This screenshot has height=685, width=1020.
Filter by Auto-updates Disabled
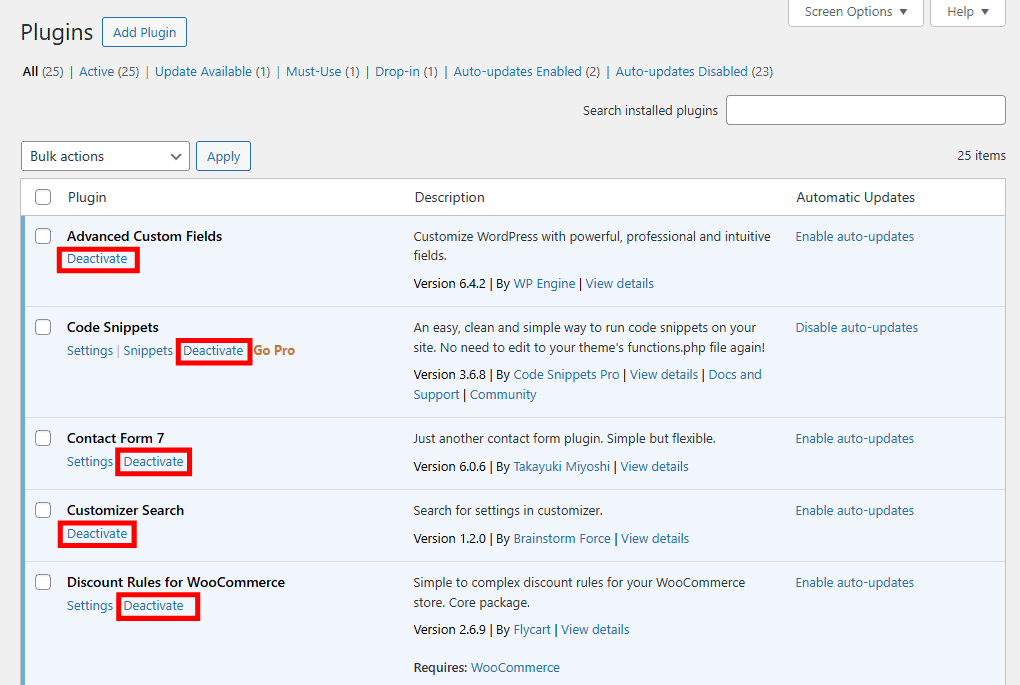(681, 72)
